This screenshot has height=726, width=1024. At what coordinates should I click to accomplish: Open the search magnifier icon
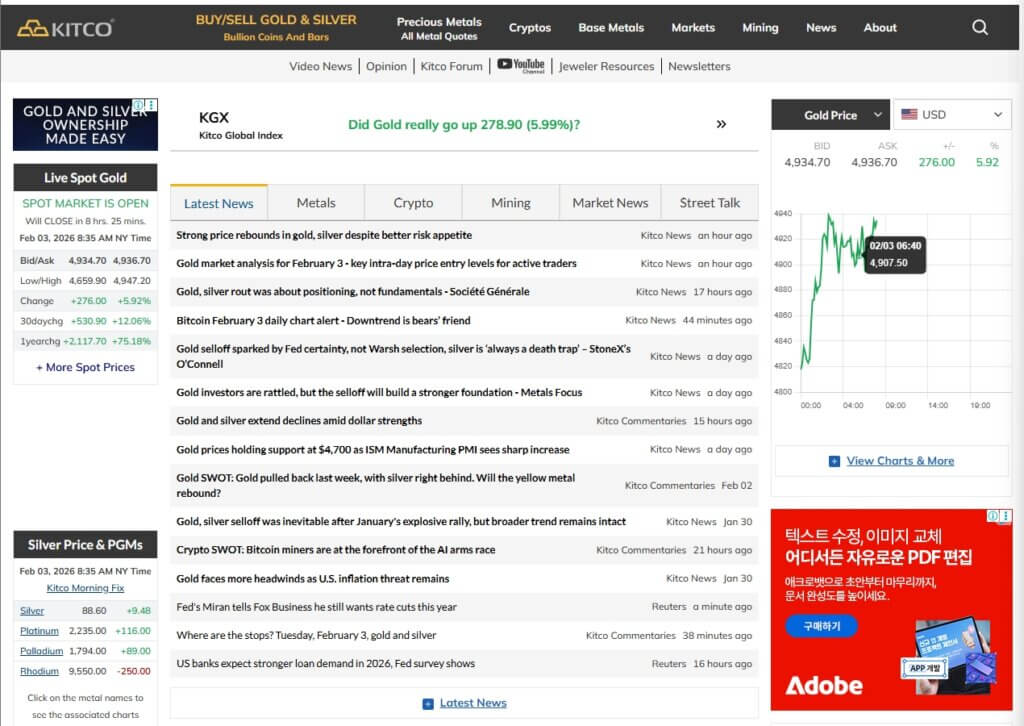pyautogui.click(x=980, y=27)
